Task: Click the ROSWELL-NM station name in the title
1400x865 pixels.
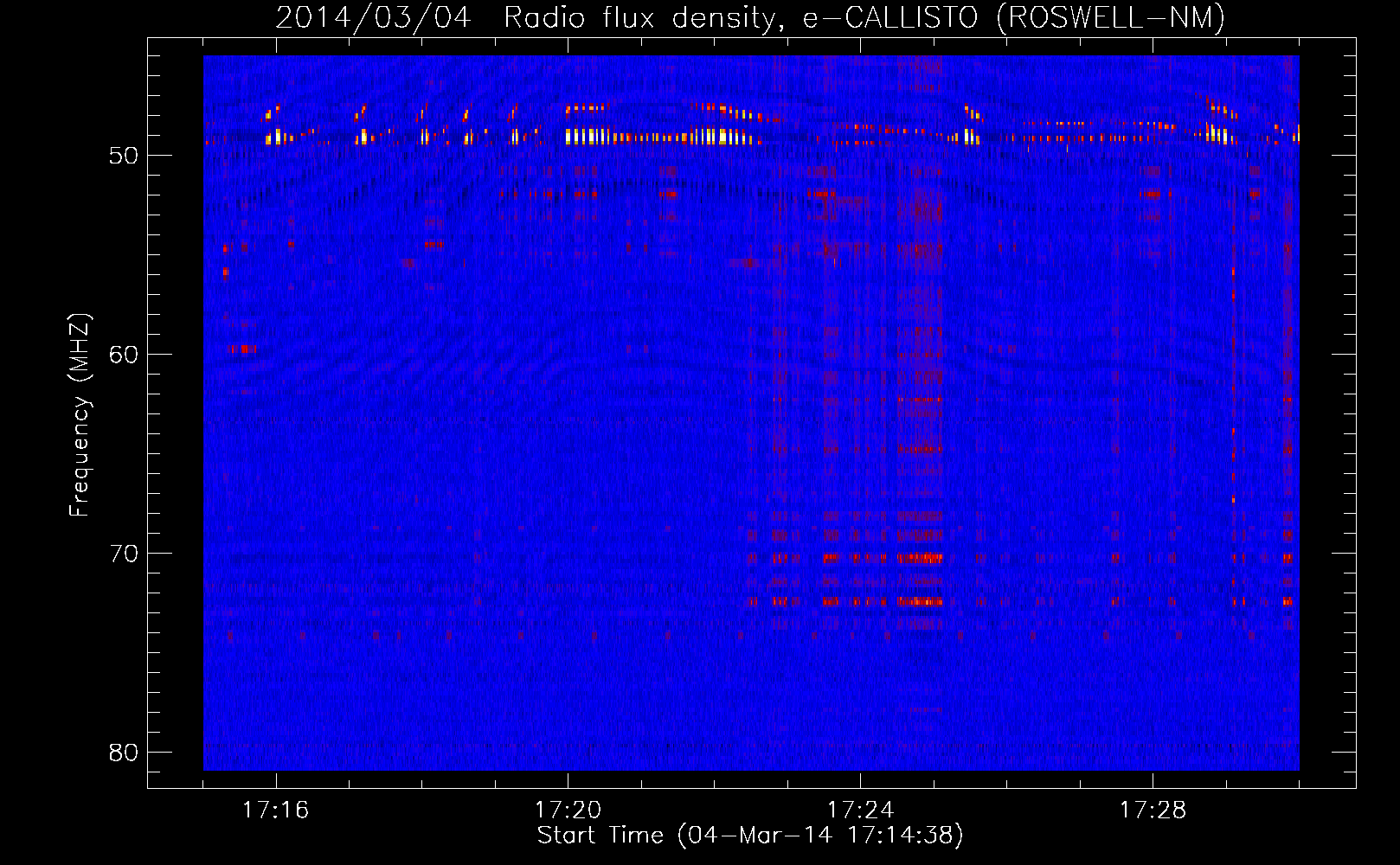Action: click(x=1111, y=17)
